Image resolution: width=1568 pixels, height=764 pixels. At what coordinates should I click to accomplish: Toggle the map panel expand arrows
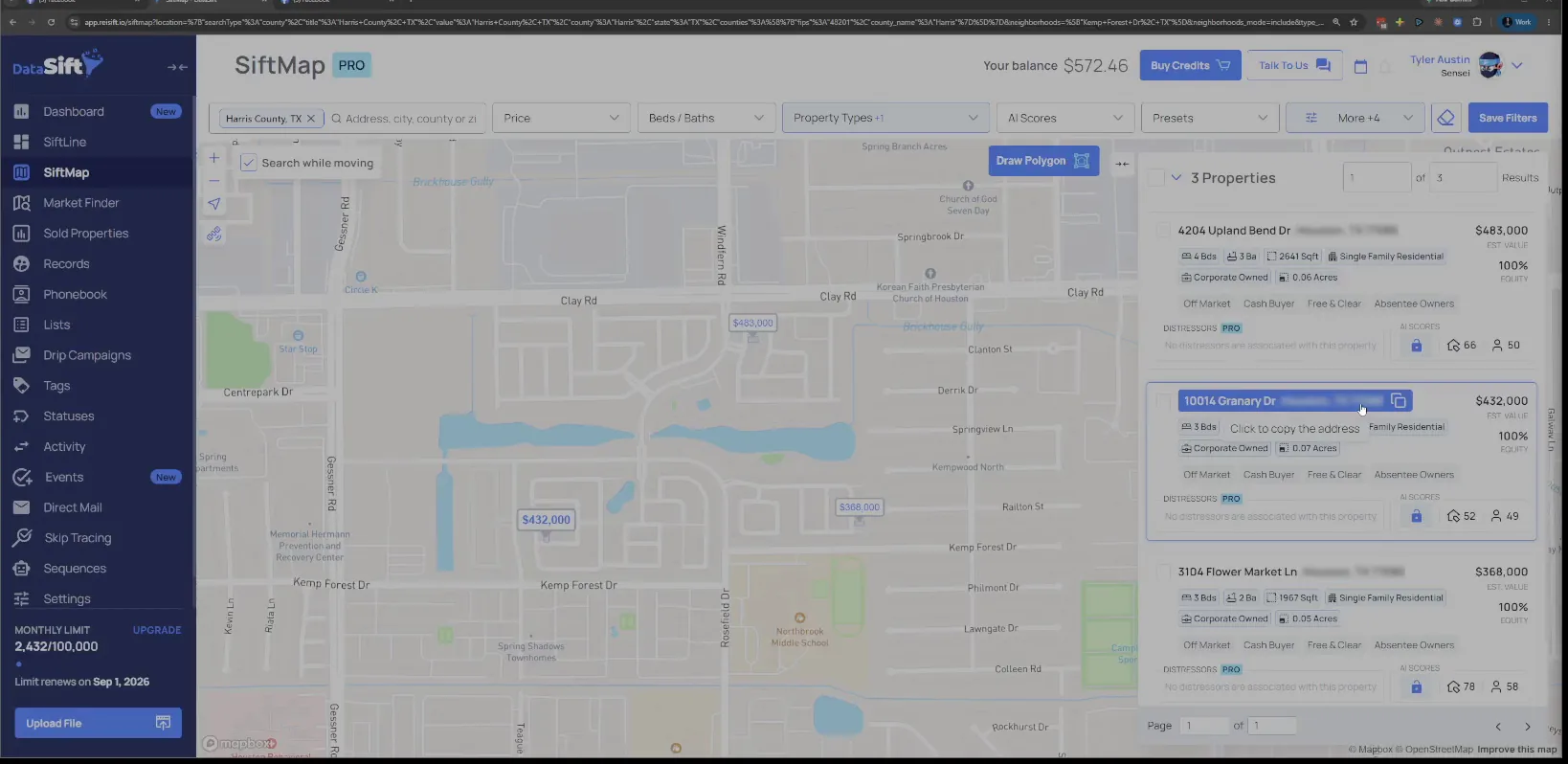[x=1122, y=164]
